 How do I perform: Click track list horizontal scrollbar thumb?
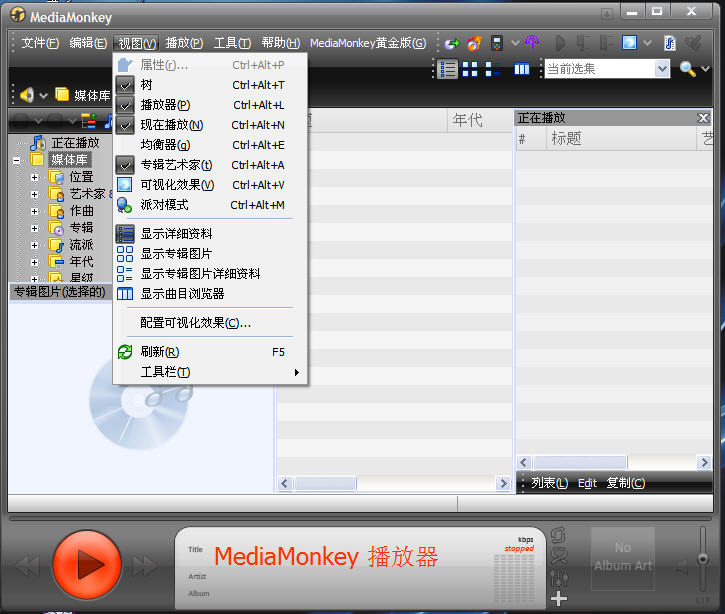pos(326,484)
